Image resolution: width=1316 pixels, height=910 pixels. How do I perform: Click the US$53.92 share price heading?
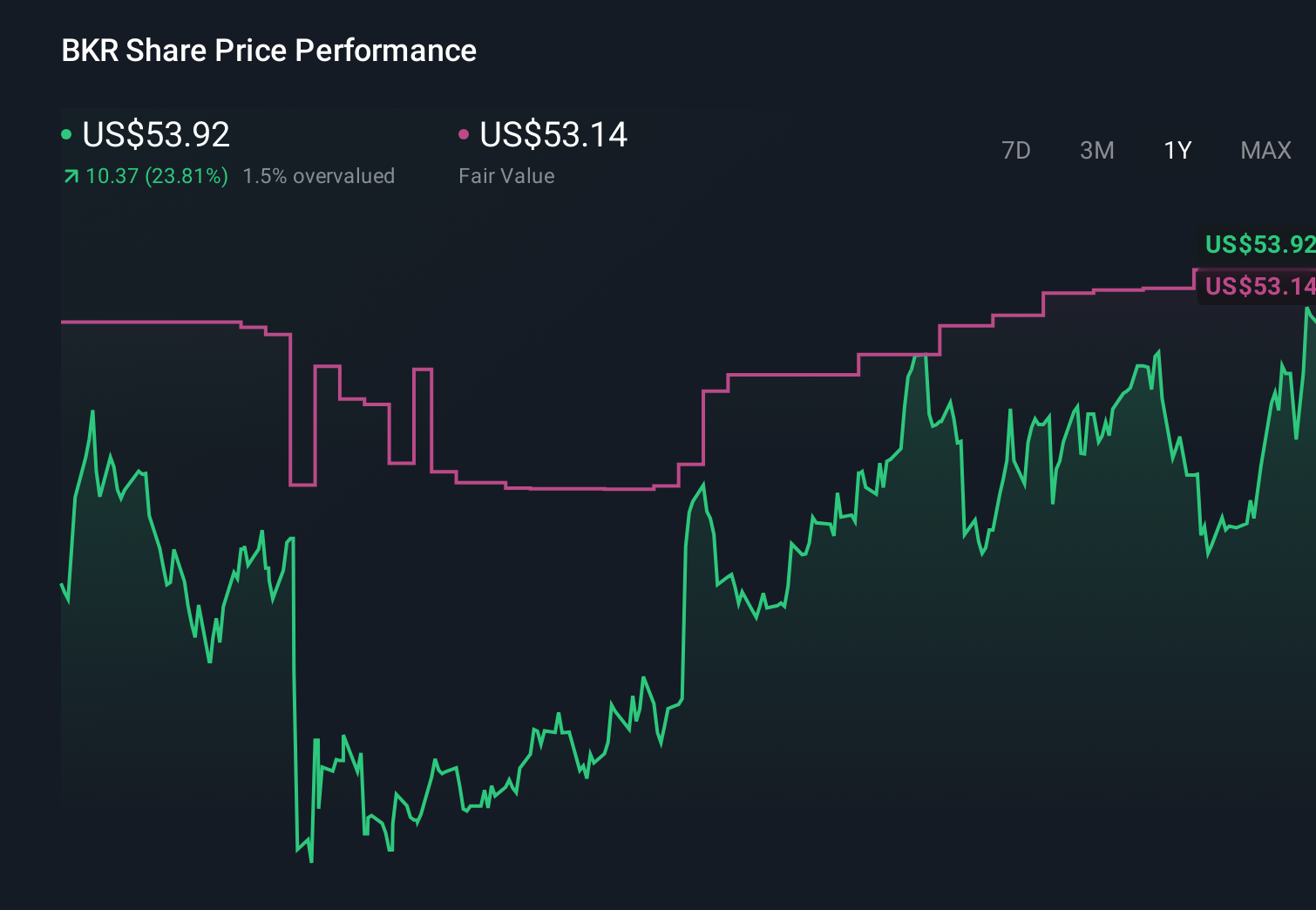(x=155, y=135)
